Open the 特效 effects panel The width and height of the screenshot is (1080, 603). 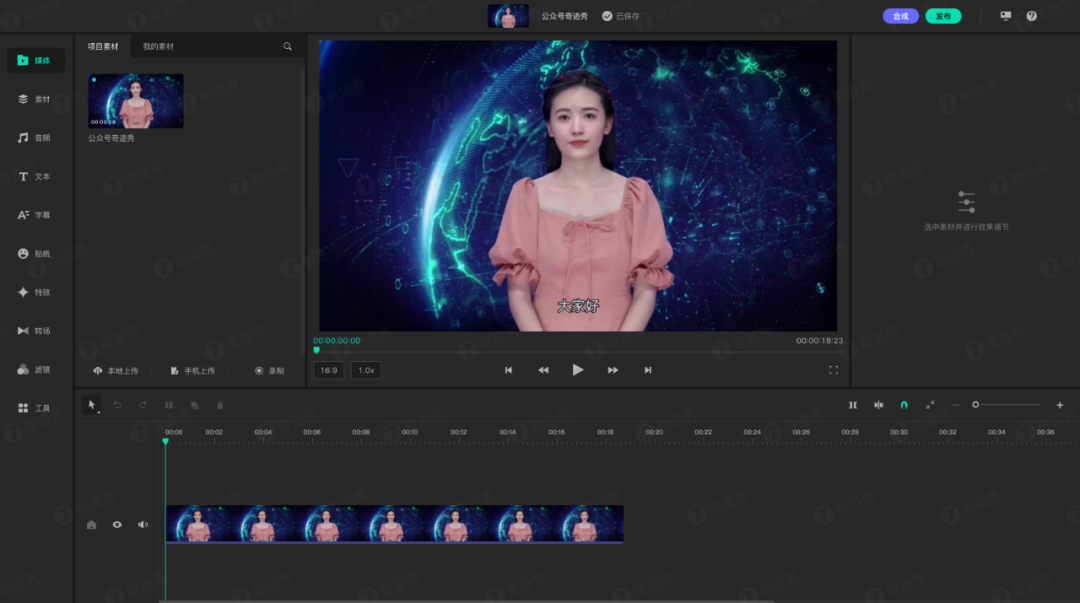[x=35, y=292]
